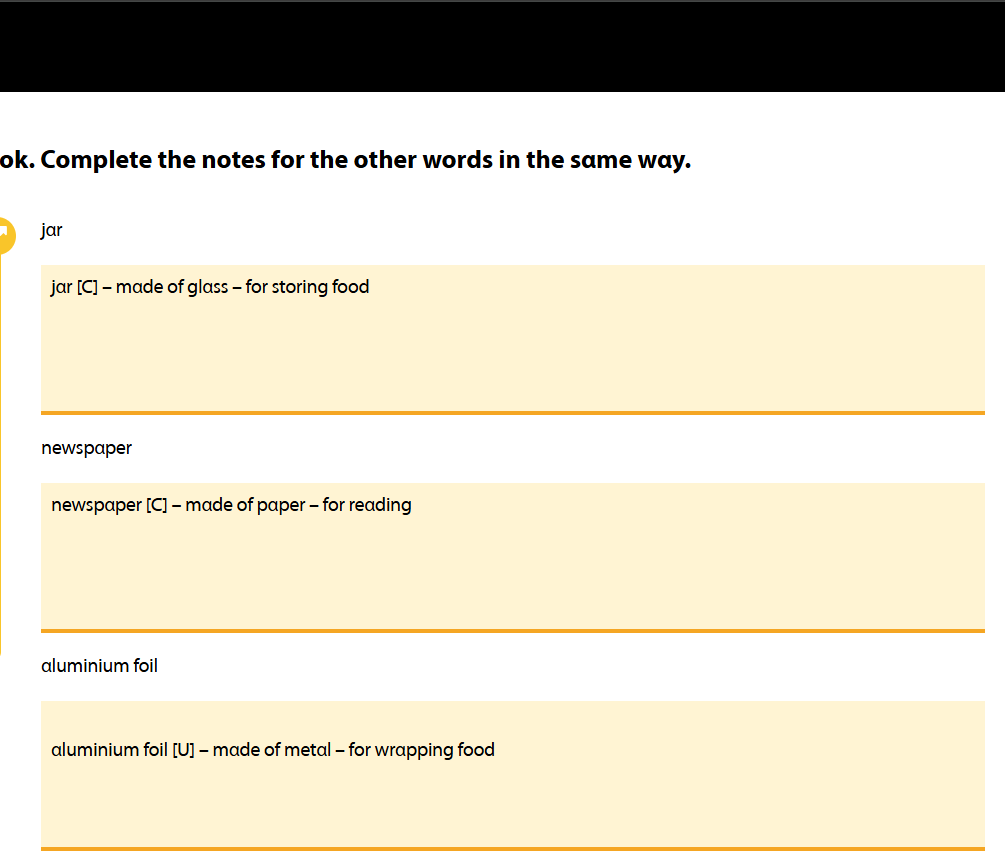1005x865 pixels.
Task: Click "[C]" in the jar note
Action: pos(87,288)
